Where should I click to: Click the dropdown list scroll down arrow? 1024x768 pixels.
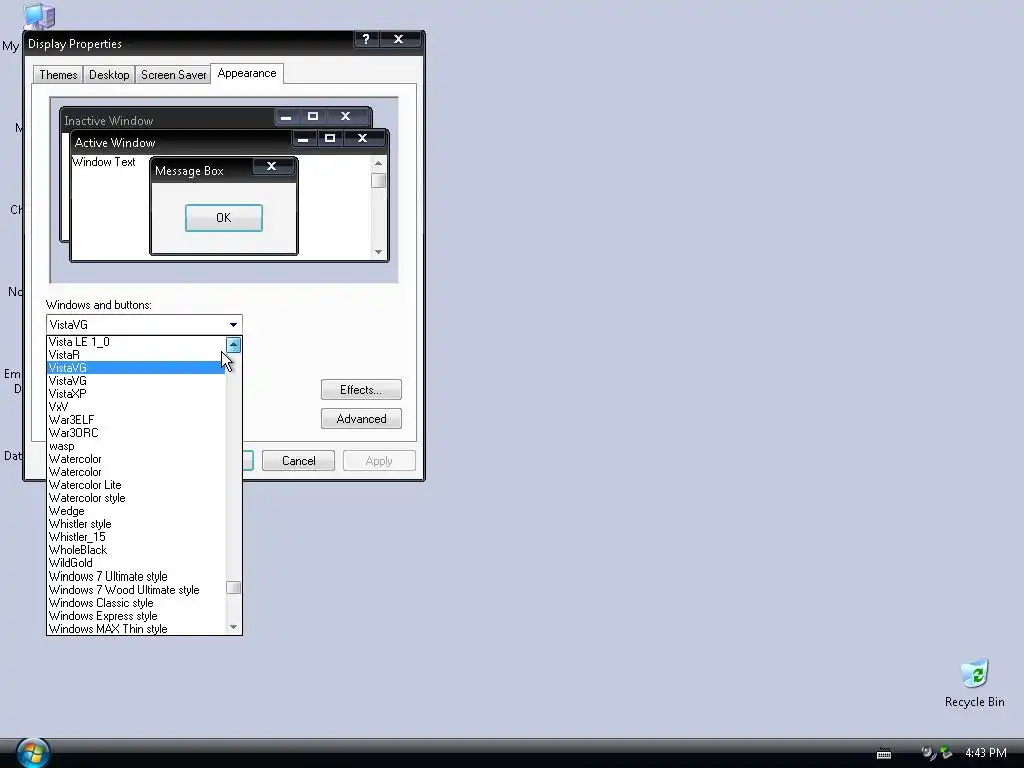[x=234, y=627]
